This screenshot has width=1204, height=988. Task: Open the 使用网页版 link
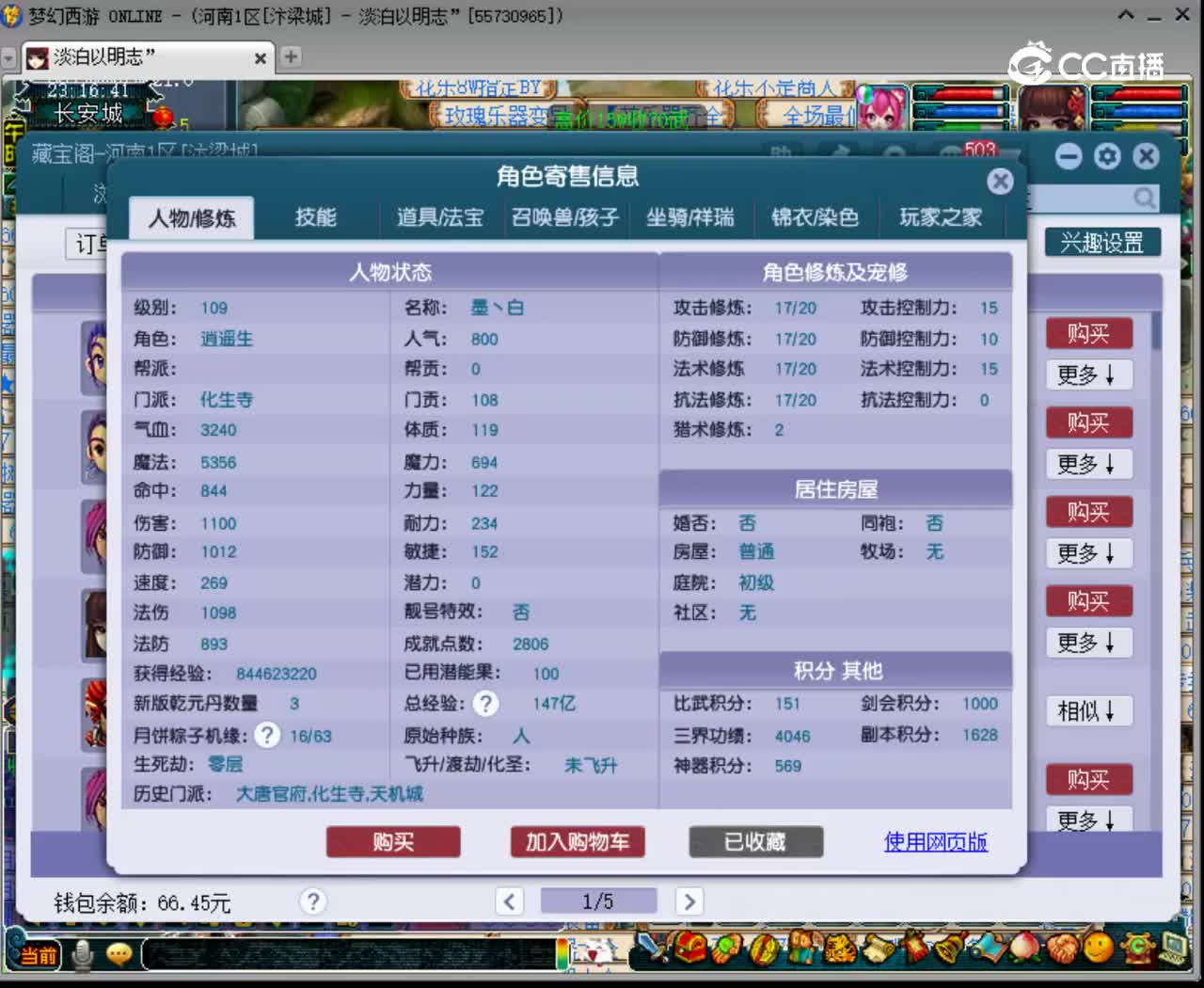tap(936, 842)
